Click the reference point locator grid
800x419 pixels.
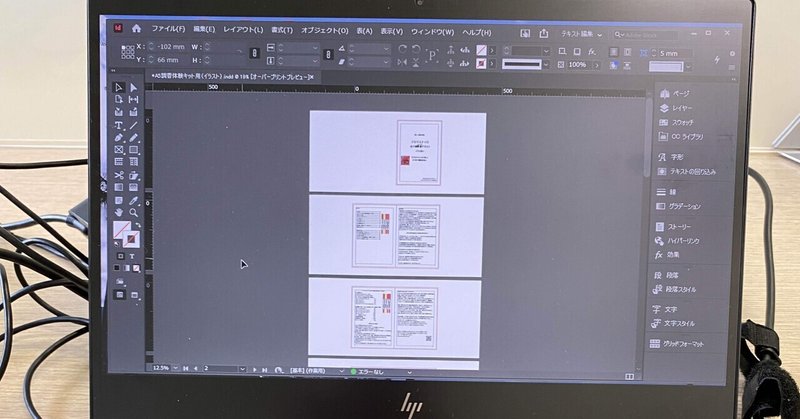pos(128,52)
